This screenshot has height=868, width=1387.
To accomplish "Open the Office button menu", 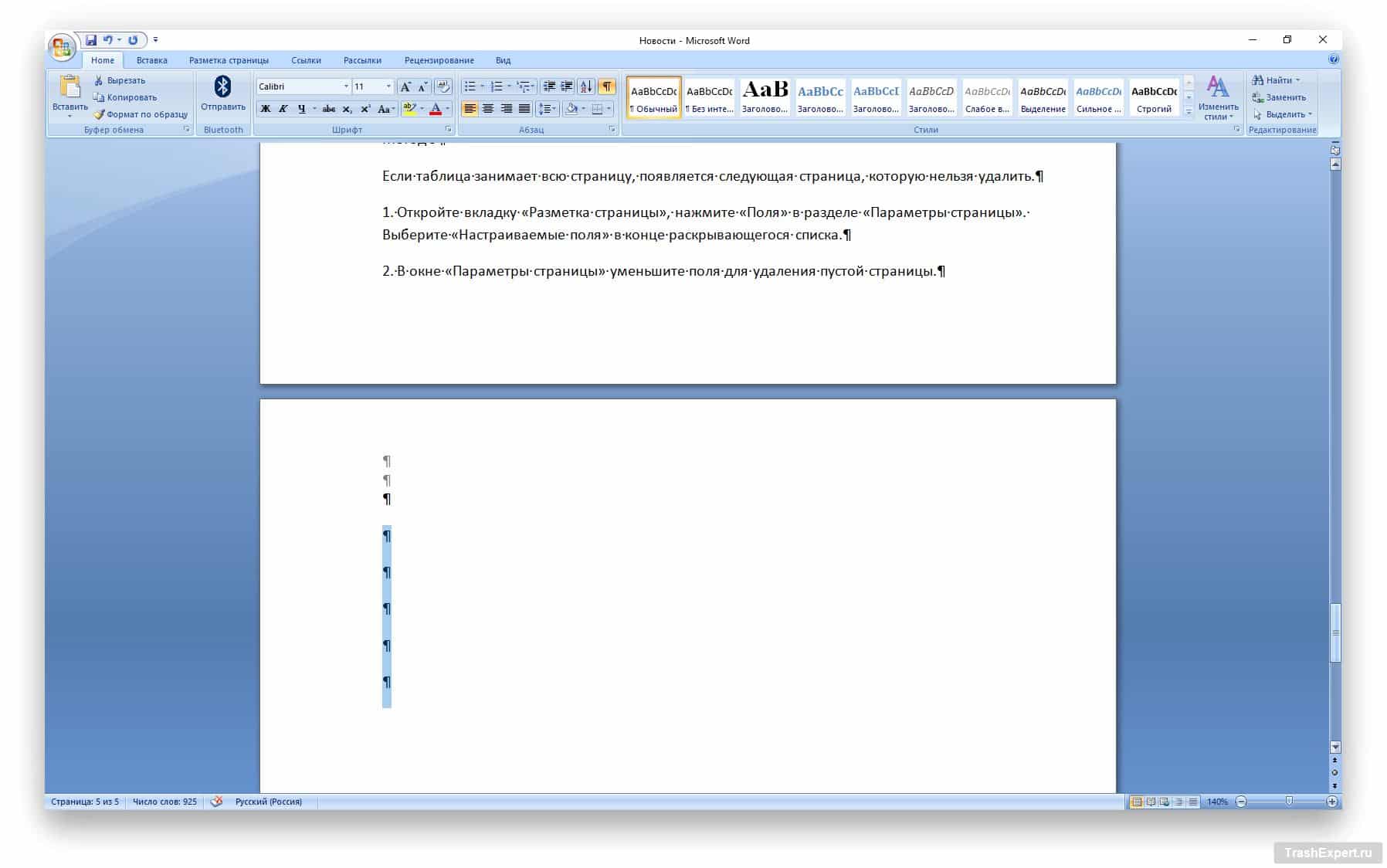I will [x=62, y=48].
